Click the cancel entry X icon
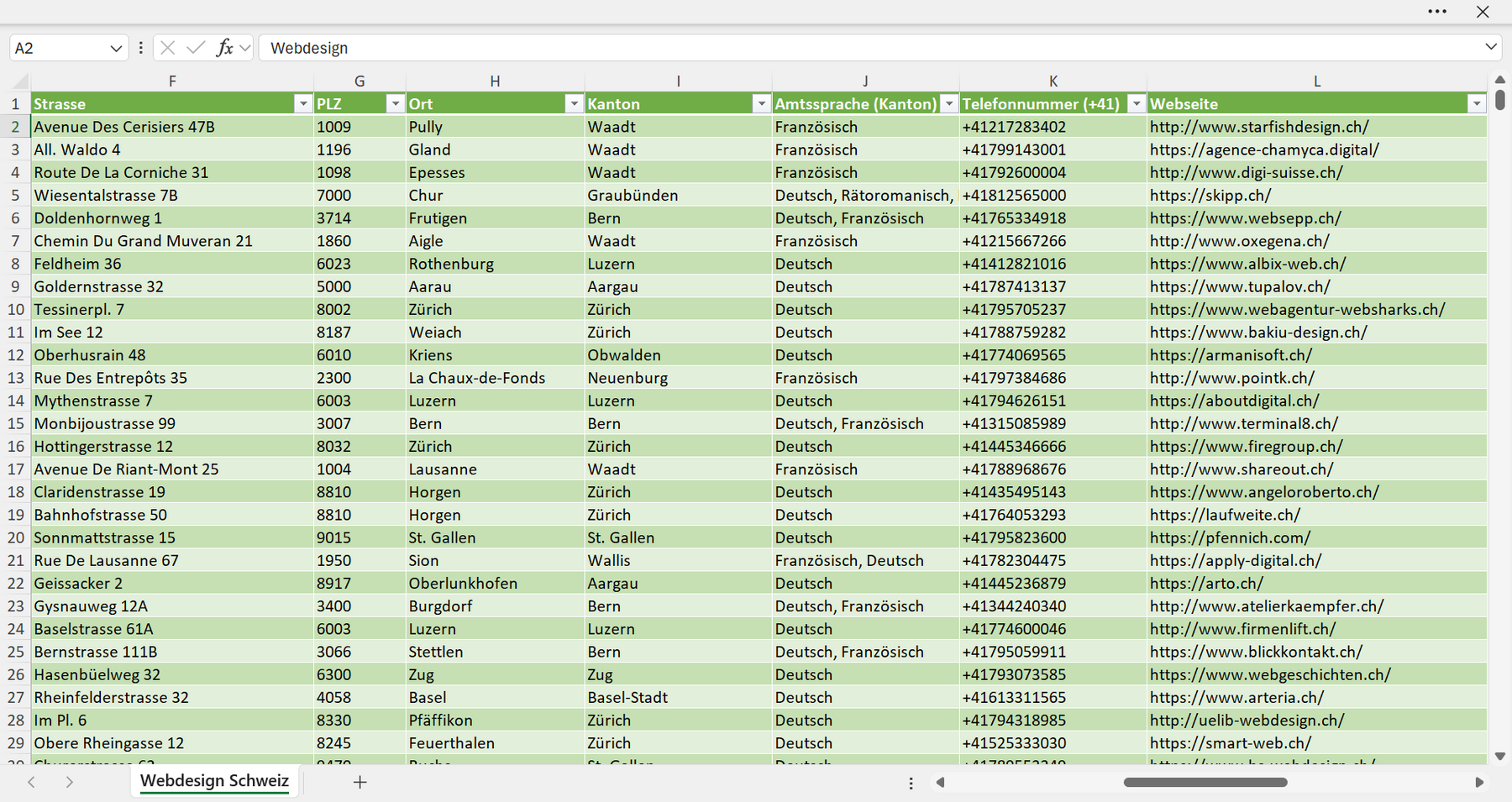This screenshot has width=1512, height=802. coord(168,48)
